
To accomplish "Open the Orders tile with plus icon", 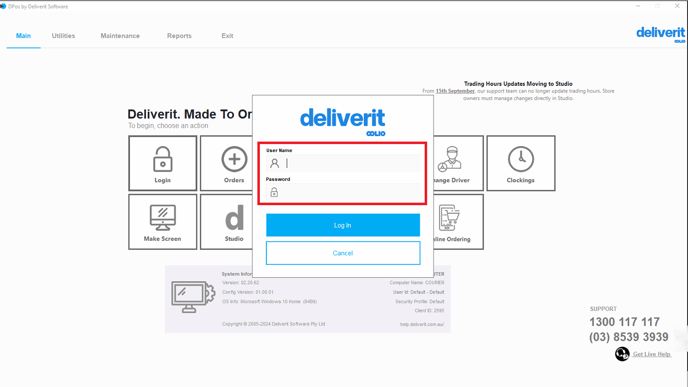I will 226,163.
